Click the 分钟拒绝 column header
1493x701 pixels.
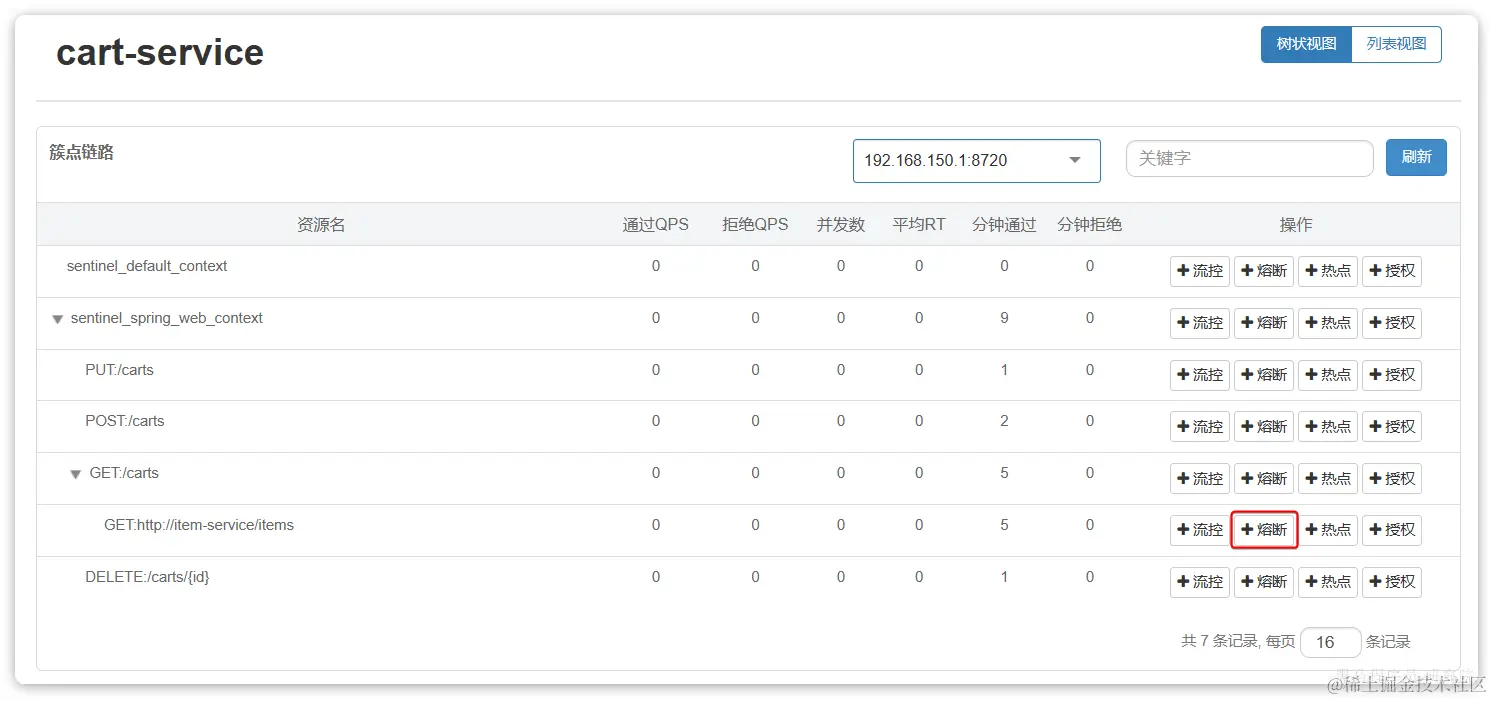coord(1090,225)
